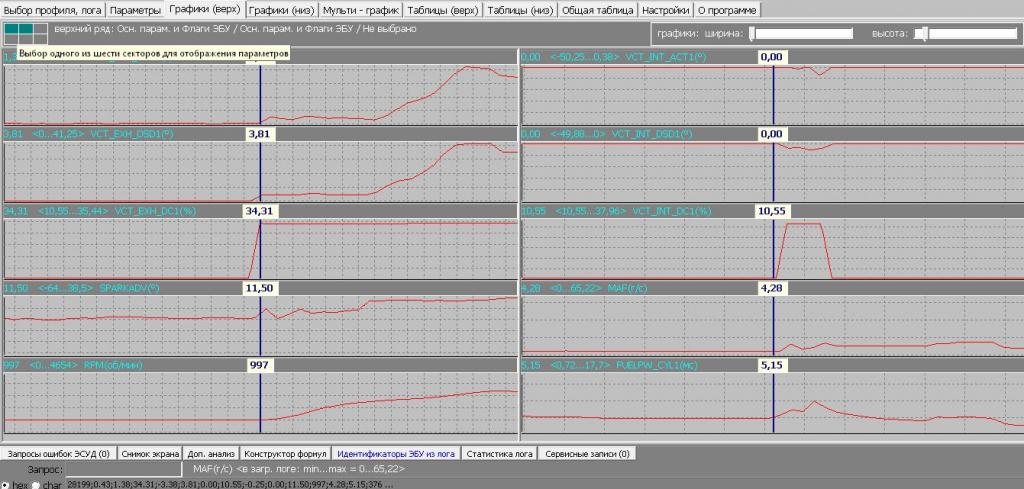1024x489 pixels.
Task: Switch to the Графики (низ) tab
Action: 282,10
